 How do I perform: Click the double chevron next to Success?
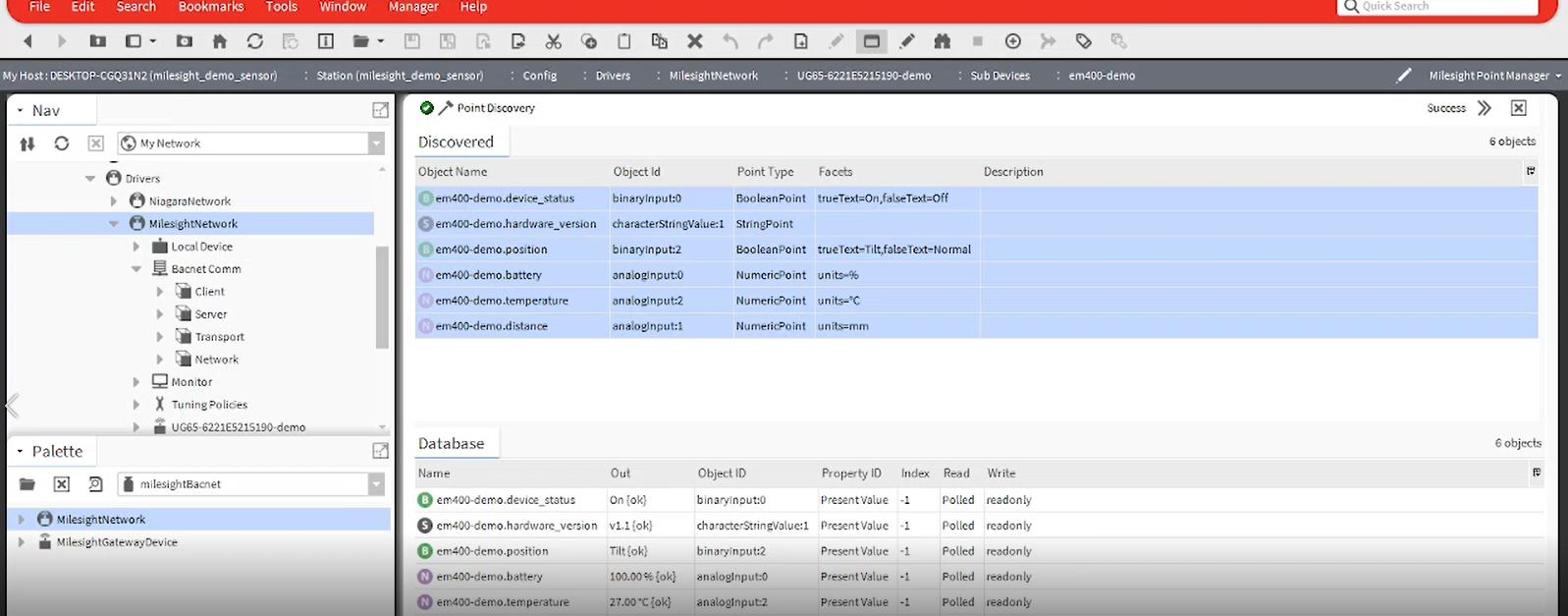[1485, 108]
